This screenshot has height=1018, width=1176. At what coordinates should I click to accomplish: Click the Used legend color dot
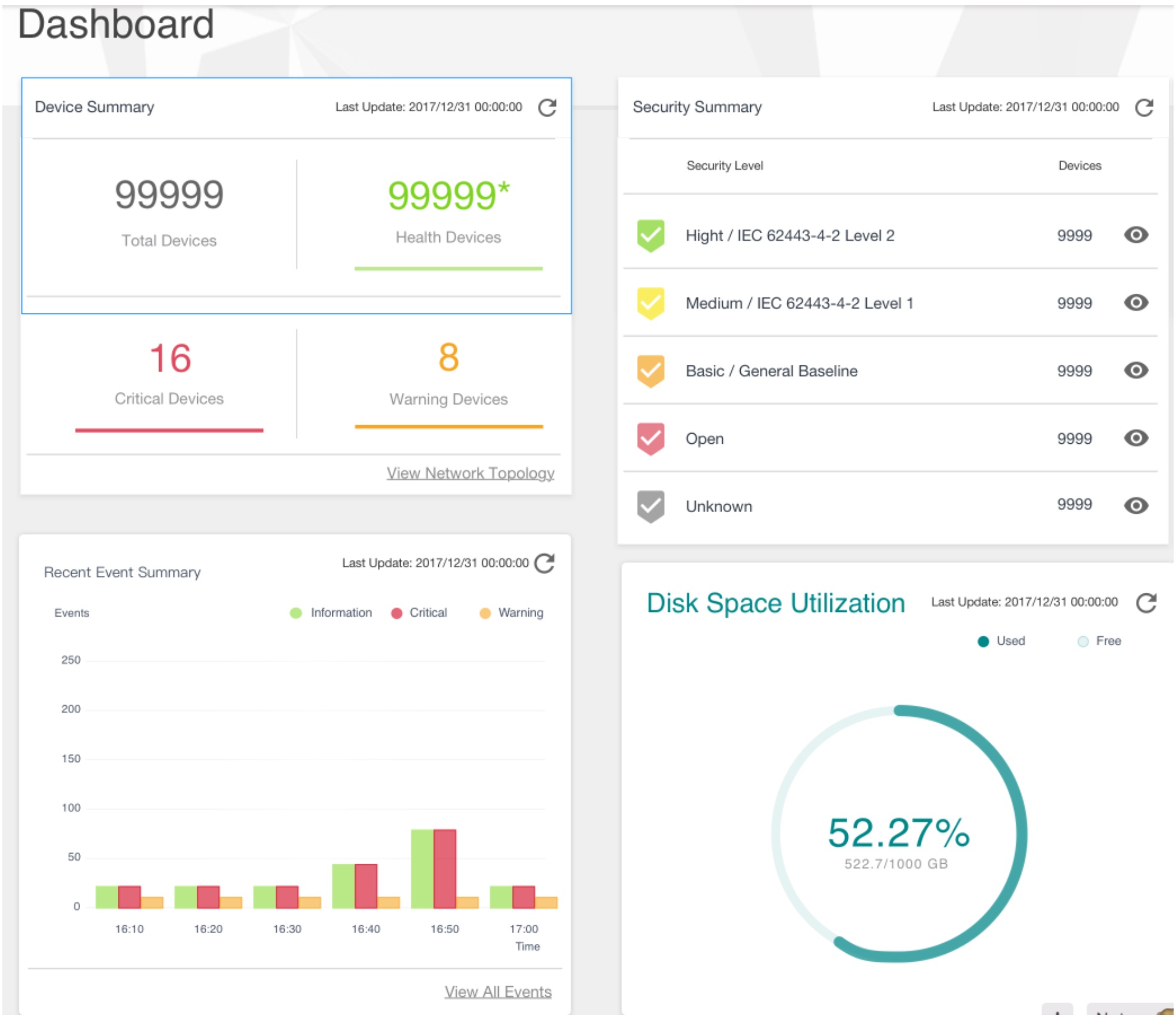coord(983,641)
